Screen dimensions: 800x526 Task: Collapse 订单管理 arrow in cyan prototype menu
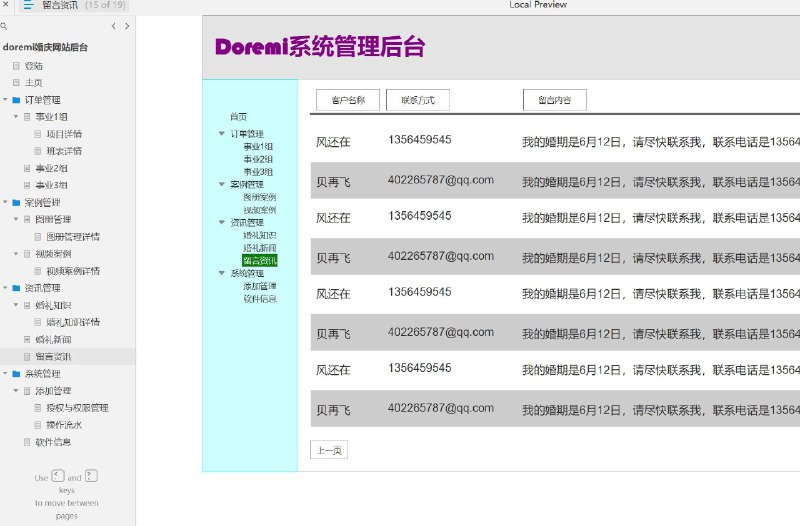pos(221,134)
